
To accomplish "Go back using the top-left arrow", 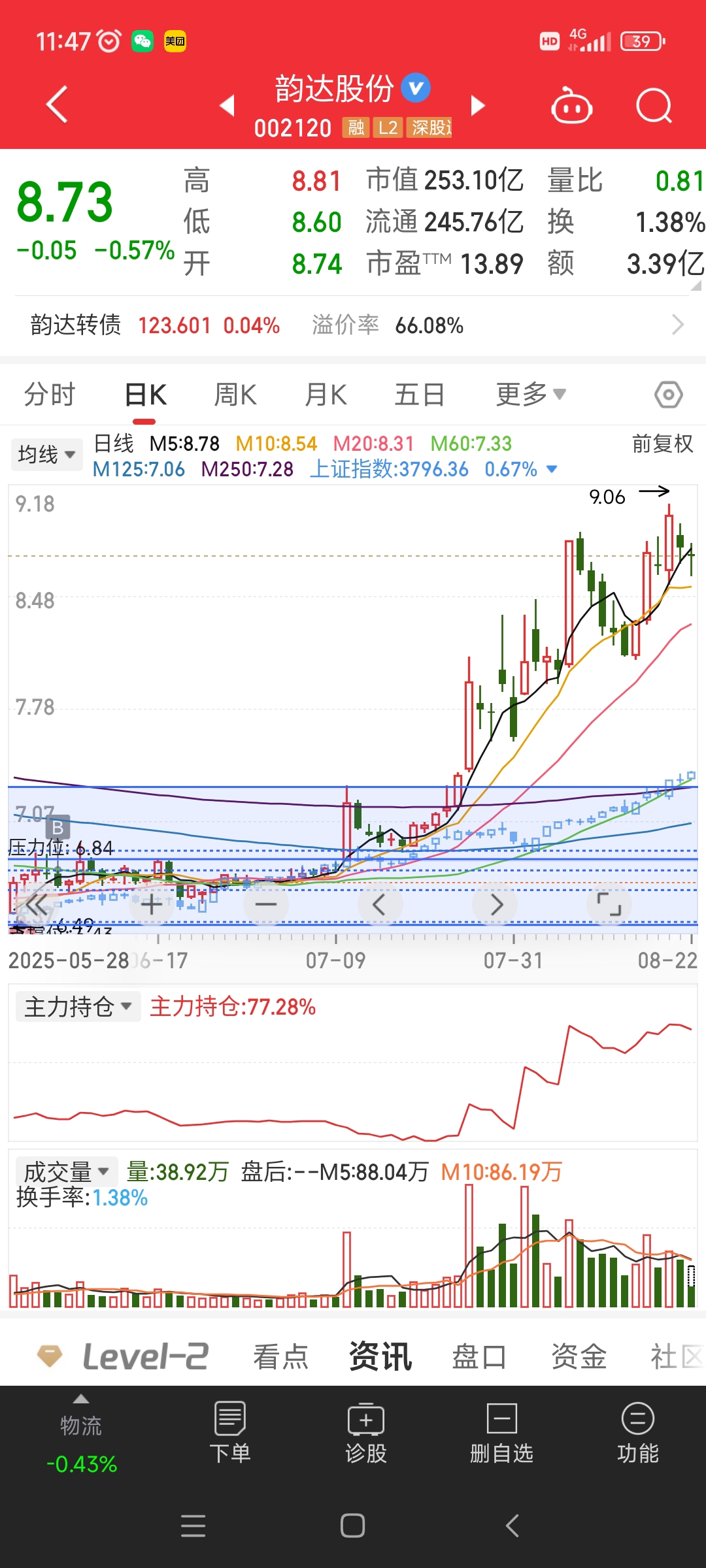I will click(x=57, y=105).
